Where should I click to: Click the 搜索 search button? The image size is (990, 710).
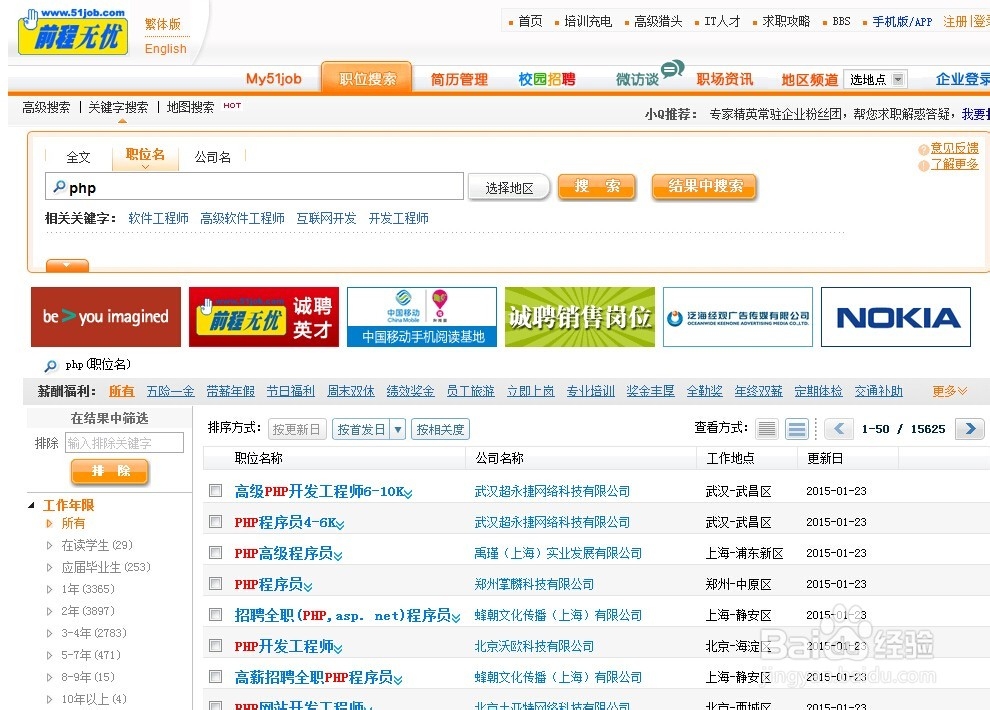(x=597, y=187)
